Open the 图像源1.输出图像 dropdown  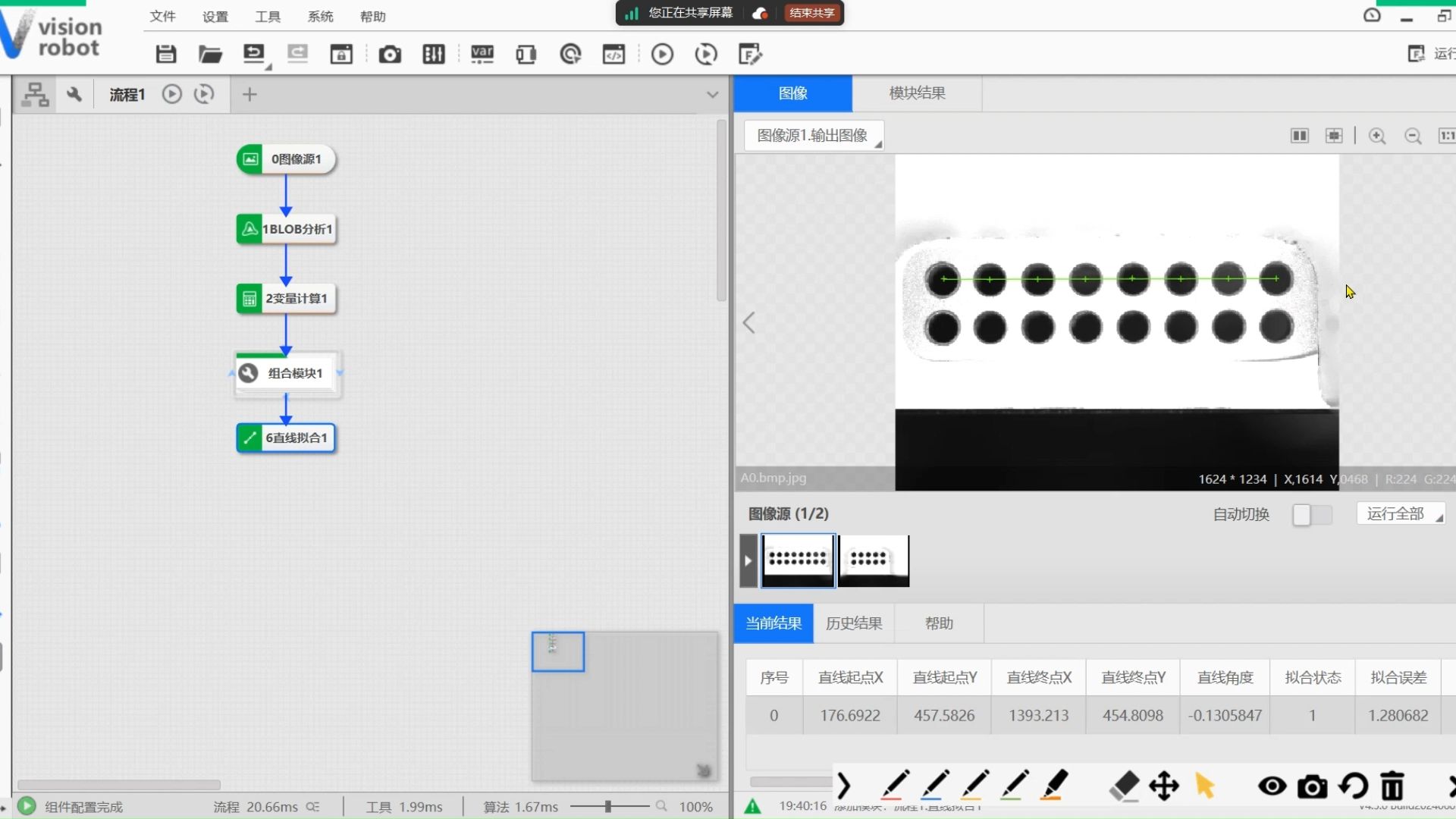(814, 136)
